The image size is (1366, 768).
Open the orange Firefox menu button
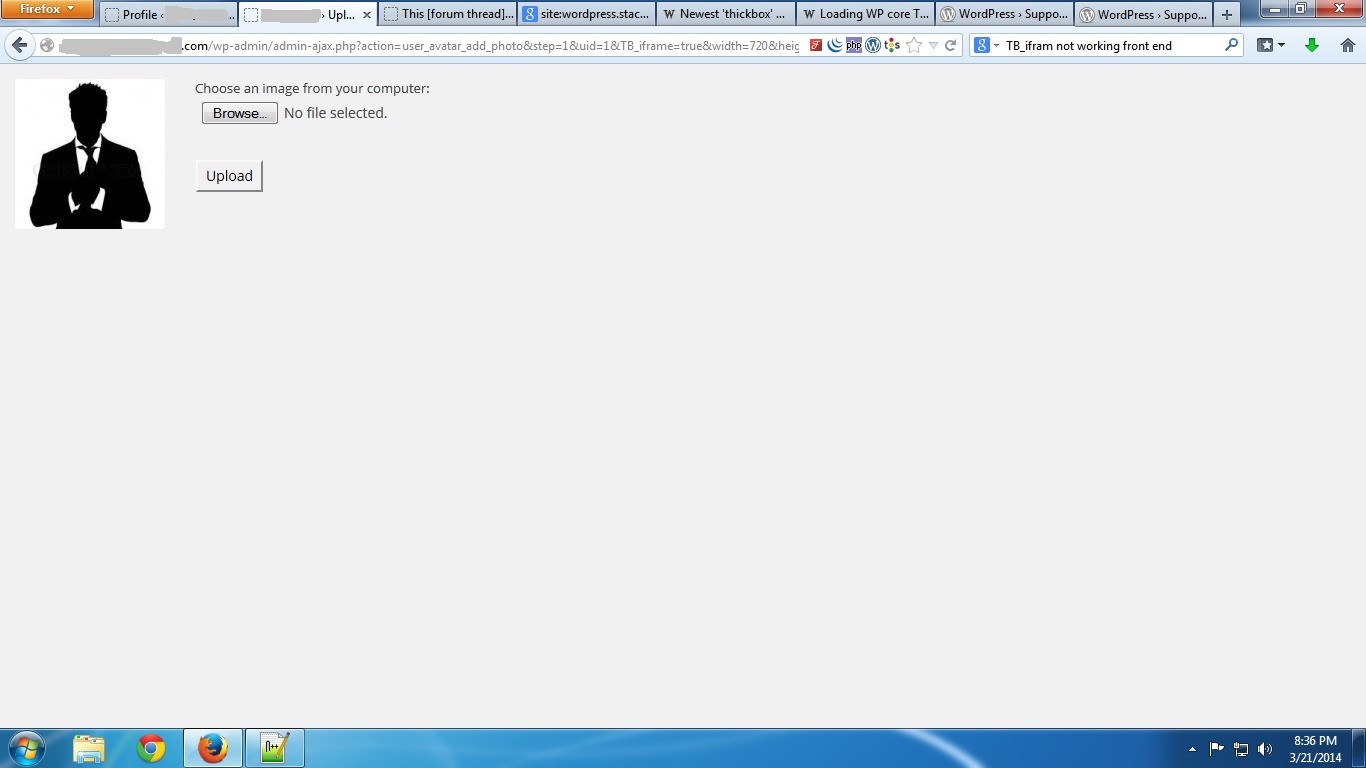pyautogui.click(x=47, y=9)
